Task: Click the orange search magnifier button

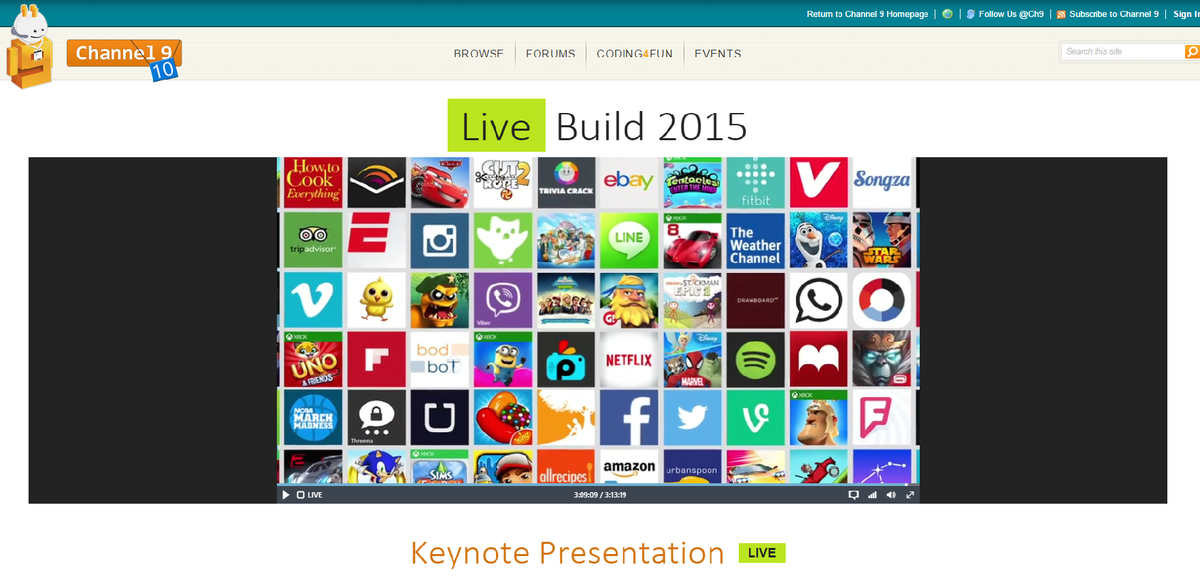Action: (1192, 52)
